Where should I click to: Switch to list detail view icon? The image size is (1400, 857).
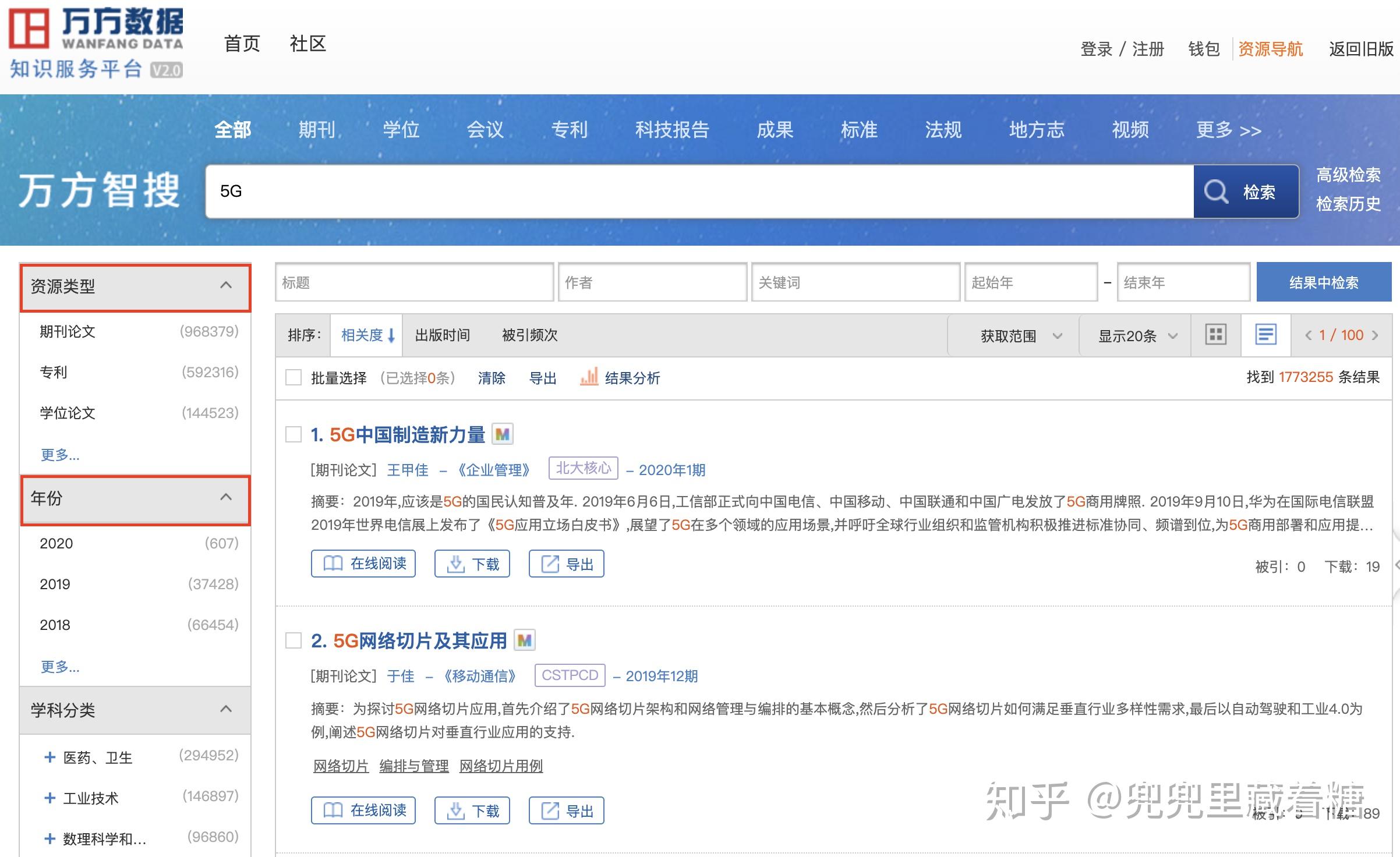1265,335
